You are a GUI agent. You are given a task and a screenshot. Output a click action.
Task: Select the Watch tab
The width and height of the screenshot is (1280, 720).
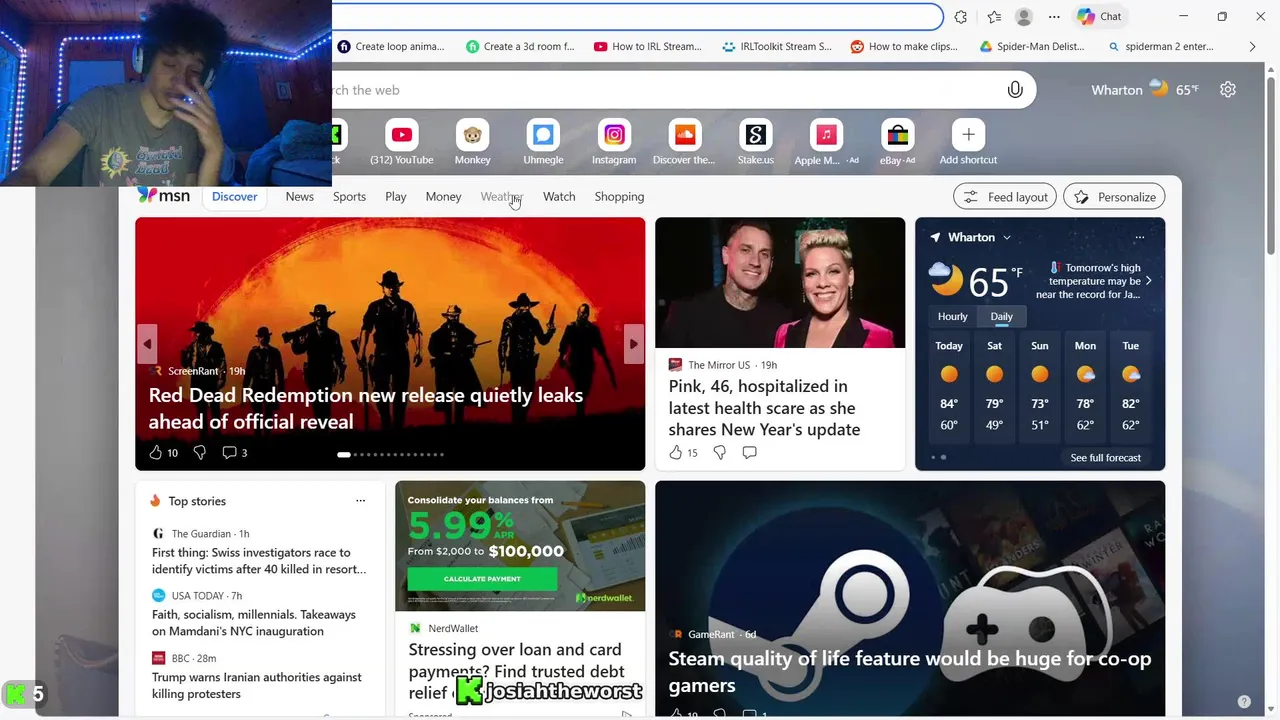pyautogui.click(x=559, y=197)
